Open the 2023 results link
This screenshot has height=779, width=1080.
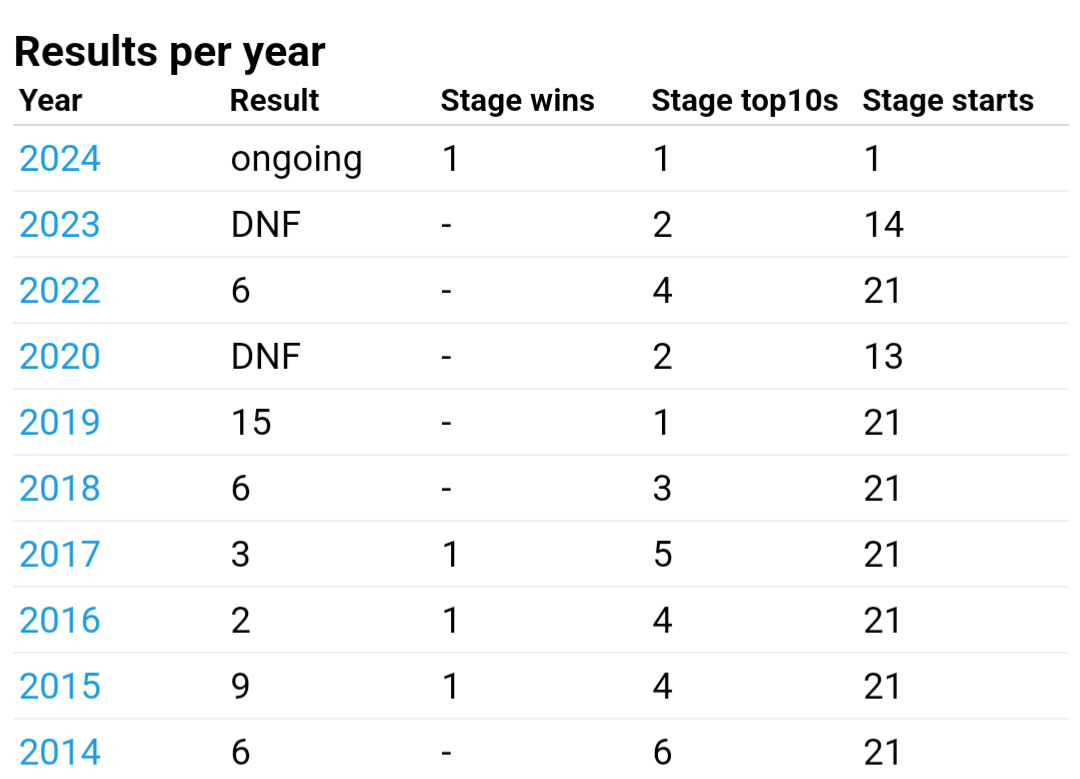[60, 225]
